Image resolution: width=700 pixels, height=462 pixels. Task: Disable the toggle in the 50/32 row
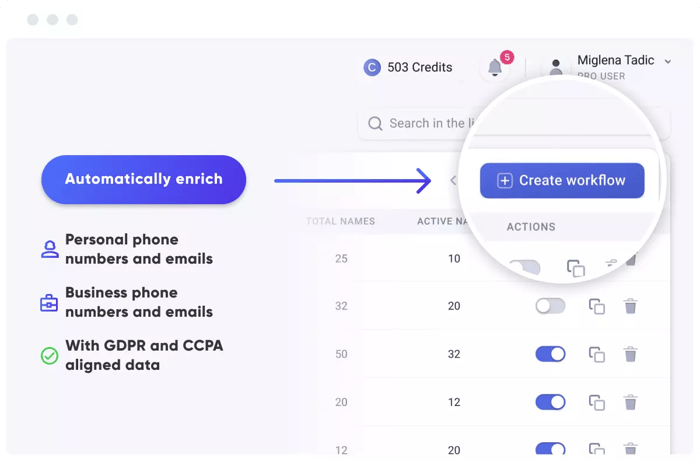coord(550,354)
